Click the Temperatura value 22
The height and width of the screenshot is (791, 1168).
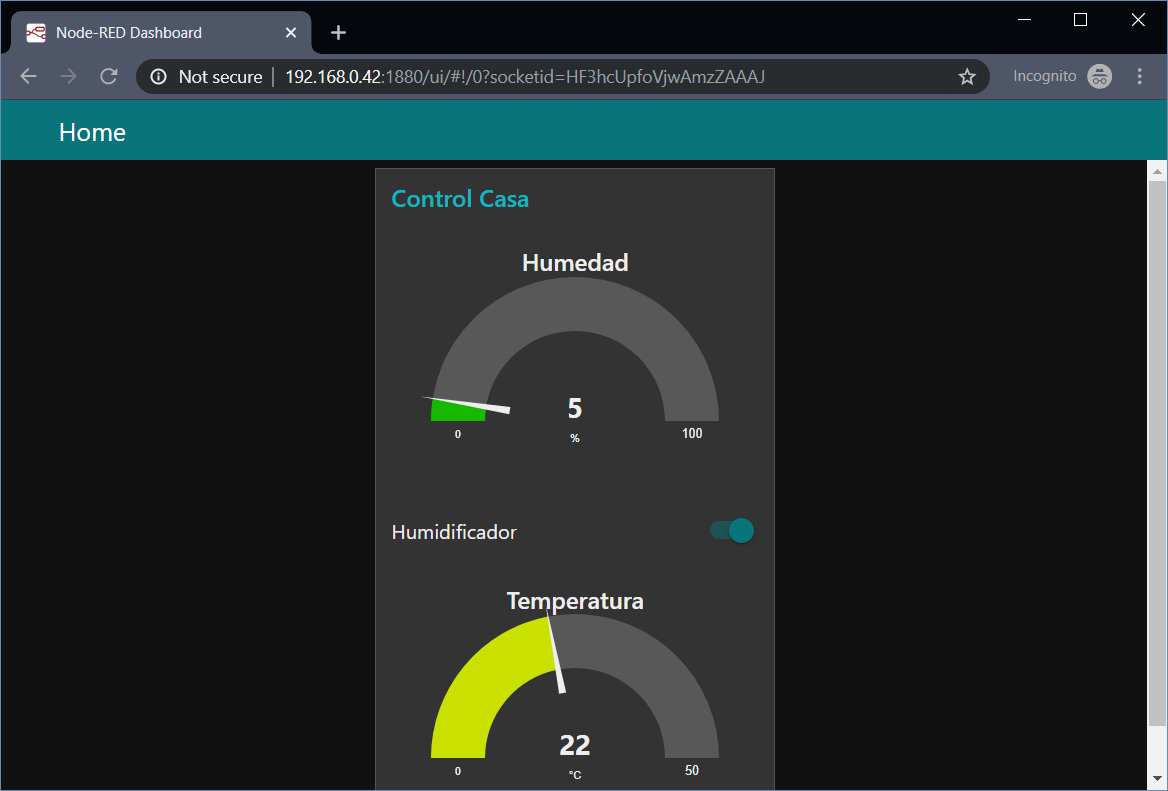click(575, 745)
